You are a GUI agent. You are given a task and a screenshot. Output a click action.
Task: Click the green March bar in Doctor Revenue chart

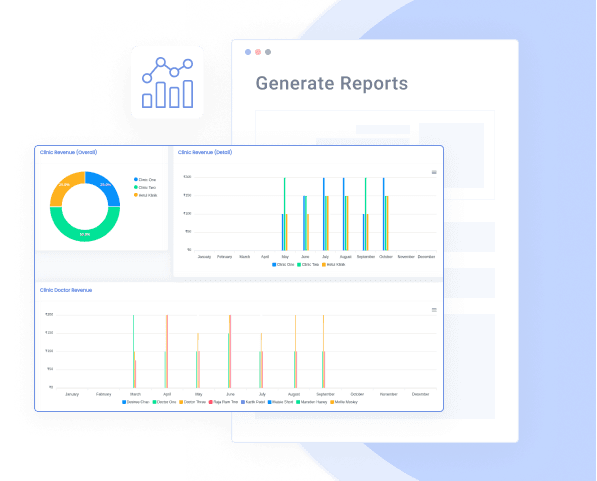[x=133, y=351]
